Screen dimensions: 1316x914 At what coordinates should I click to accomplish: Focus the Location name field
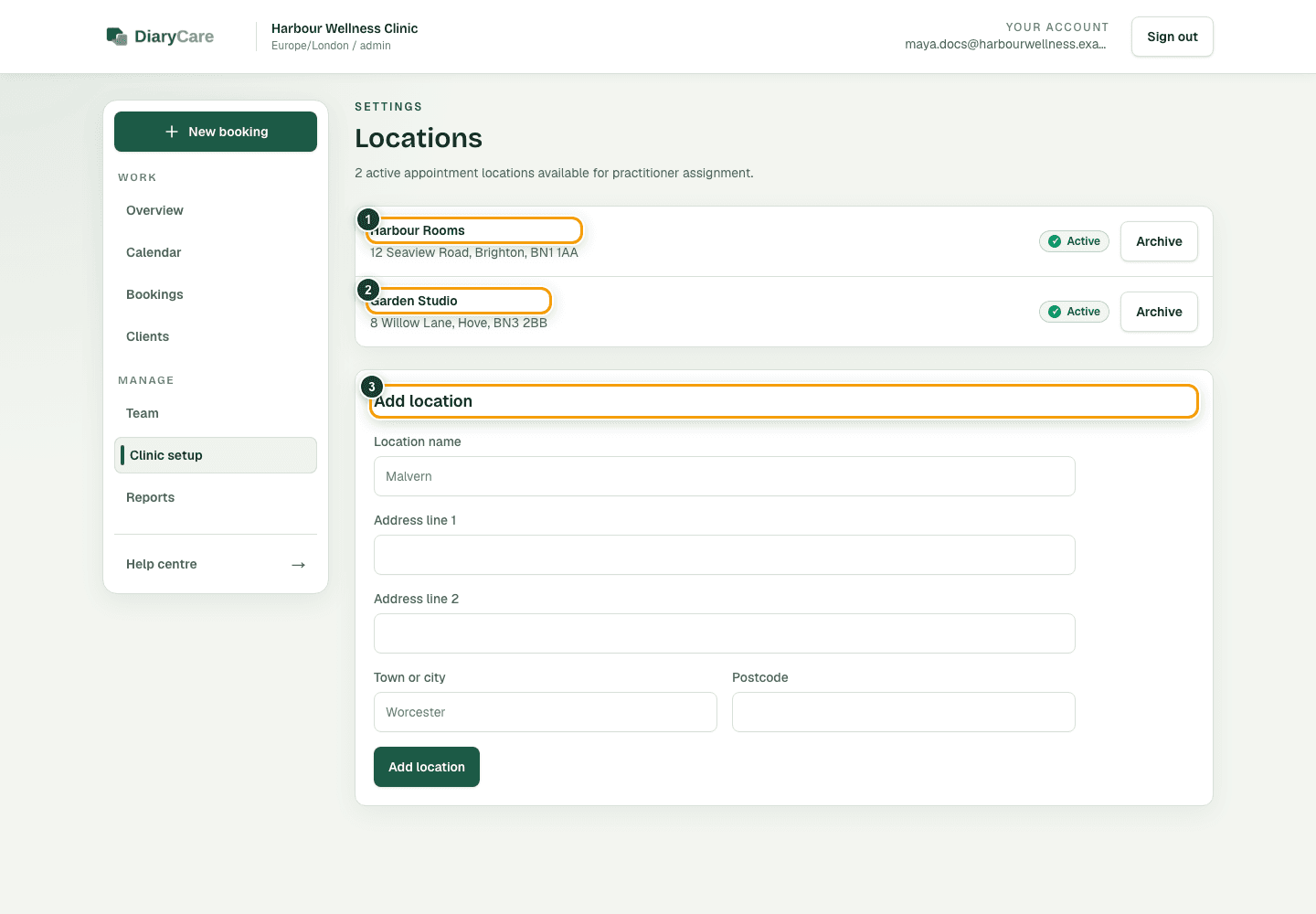[725, 476]
